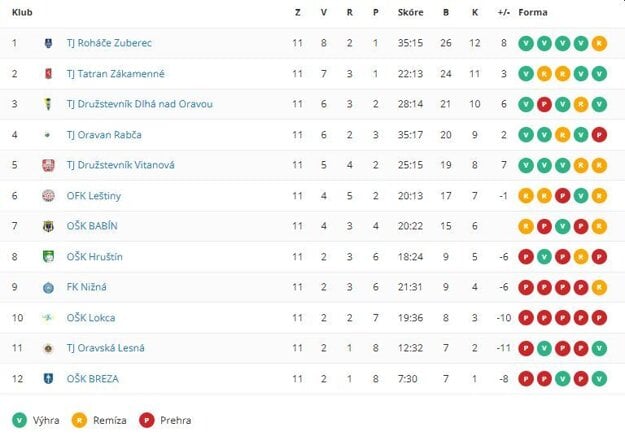The image size is (625, 436).
Task: Click the red Prehra legend icon
Action: (144, 420)
